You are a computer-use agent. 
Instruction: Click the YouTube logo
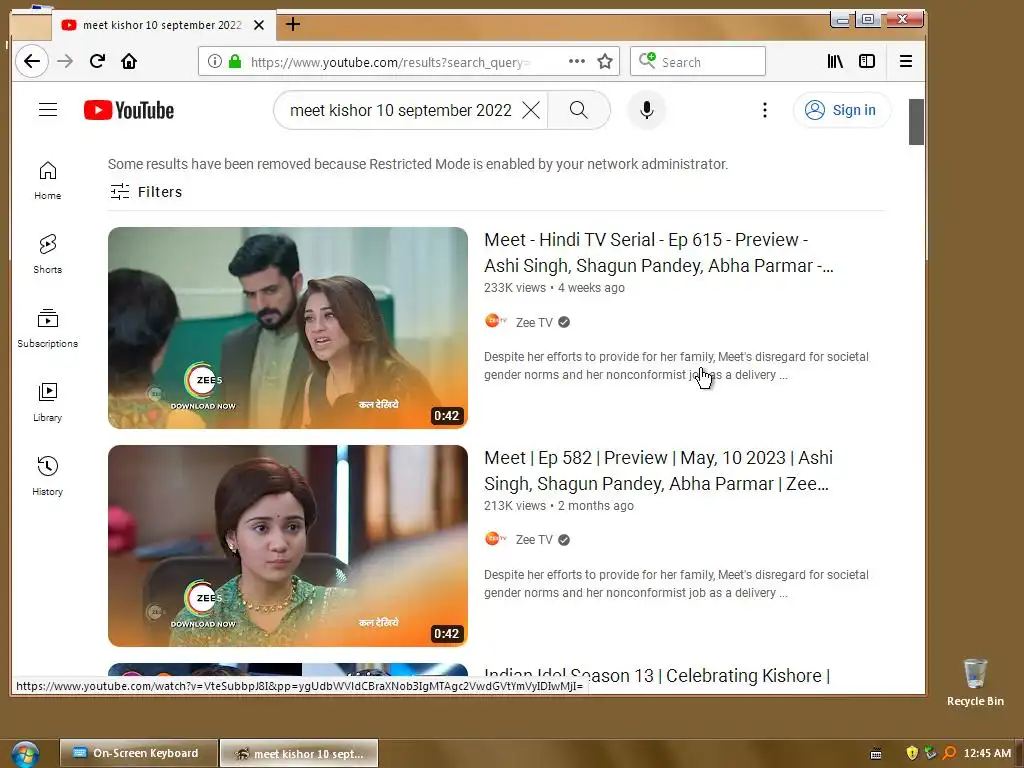[x=129, y=110]
